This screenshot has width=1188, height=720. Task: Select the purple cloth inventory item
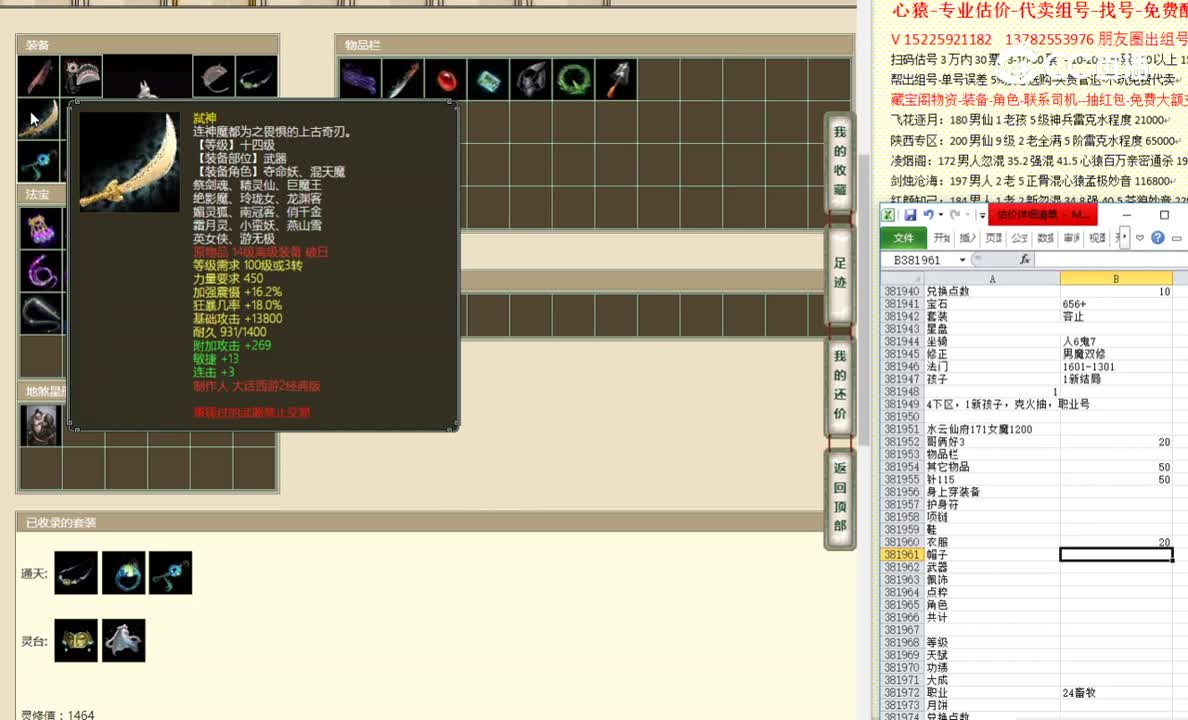[360, 79]
